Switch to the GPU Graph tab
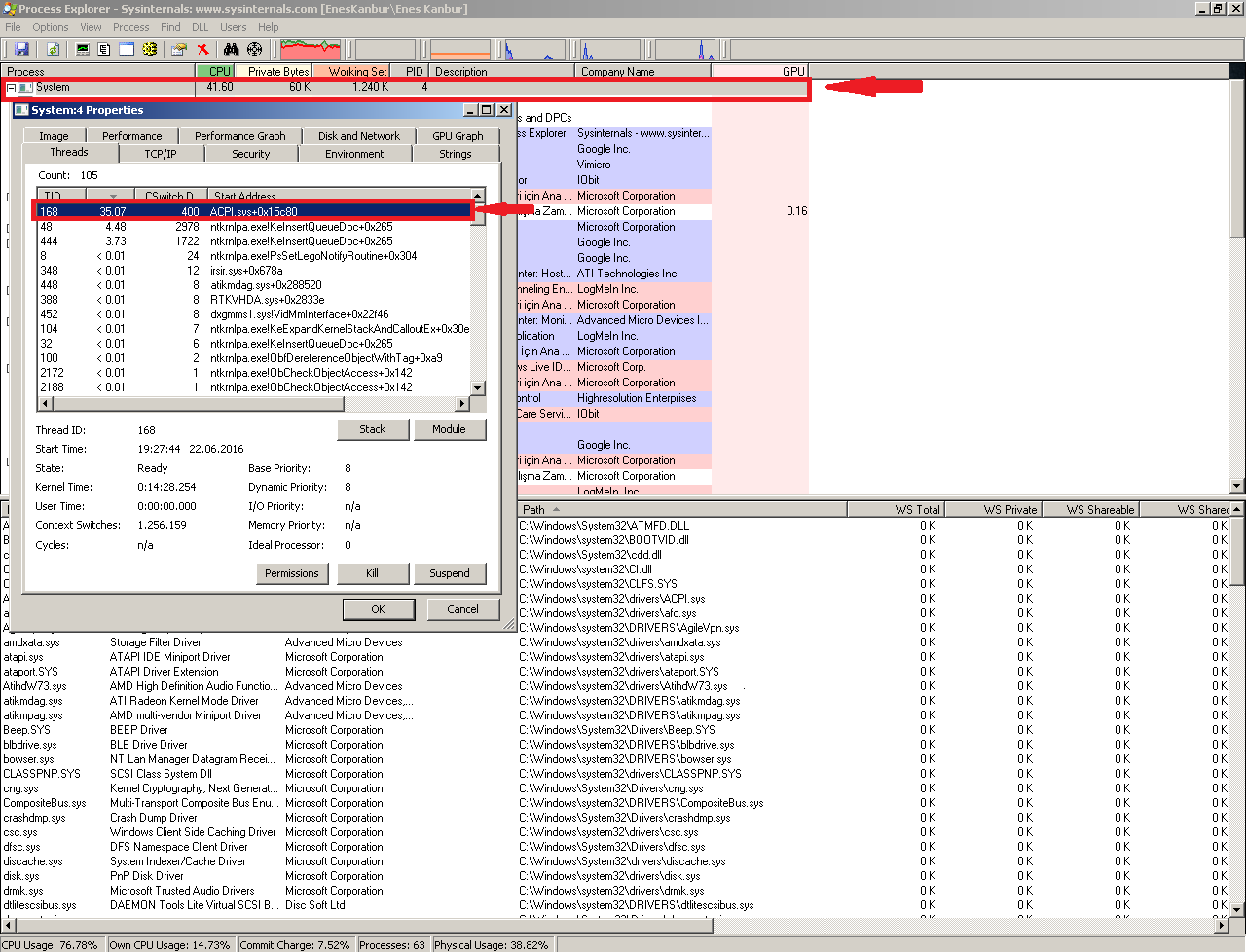The height and width of the screenshot is (952, 1246). tap(458, 136)
